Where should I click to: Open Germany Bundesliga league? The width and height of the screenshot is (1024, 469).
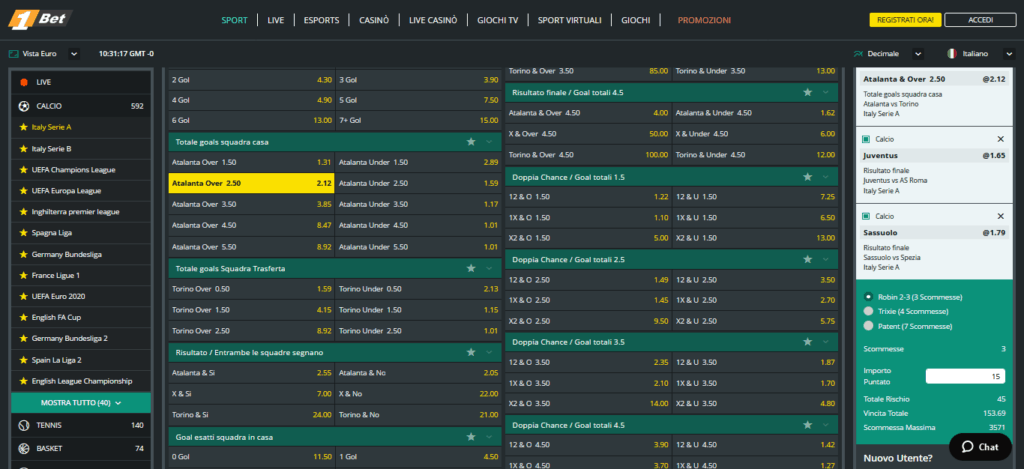tap(67, 254)
